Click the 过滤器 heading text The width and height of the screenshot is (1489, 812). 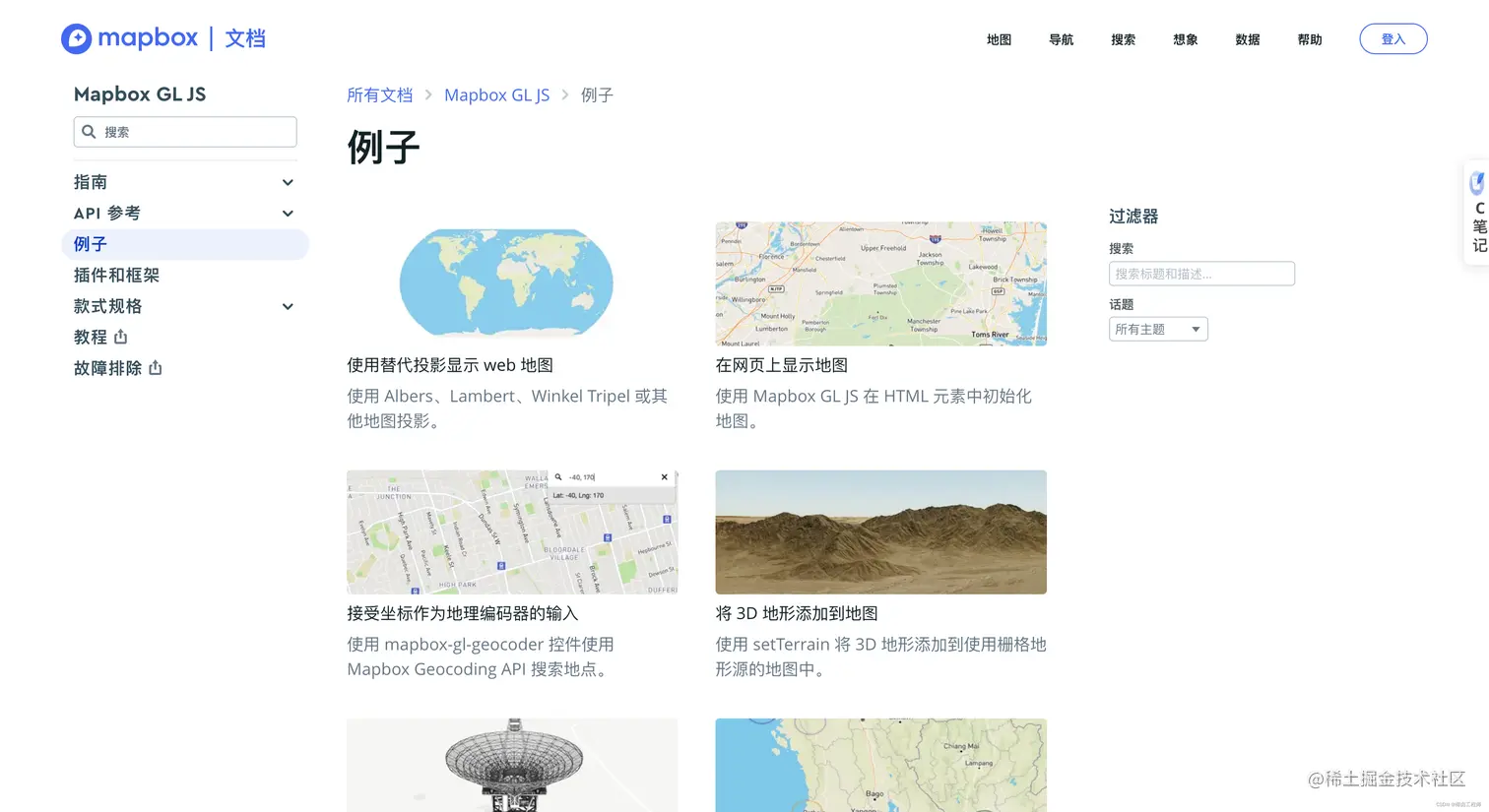point(1133,217)
